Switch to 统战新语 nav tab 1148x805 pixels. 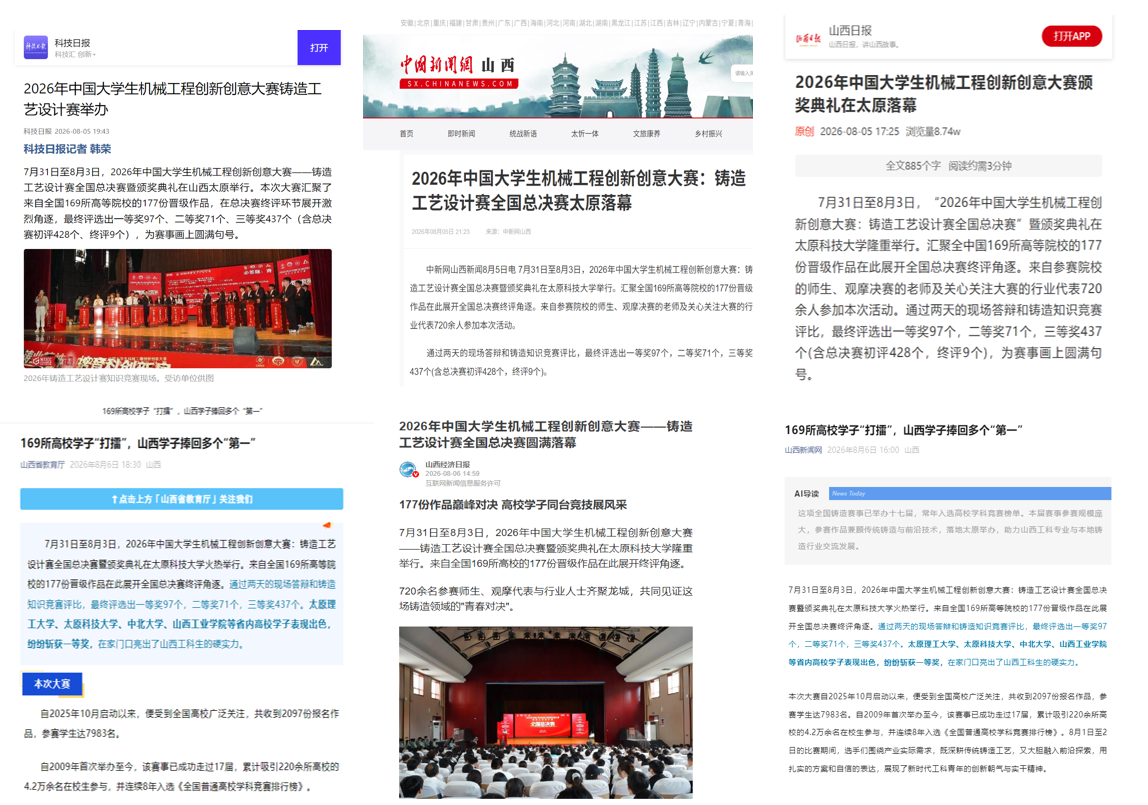click(523, 134)
